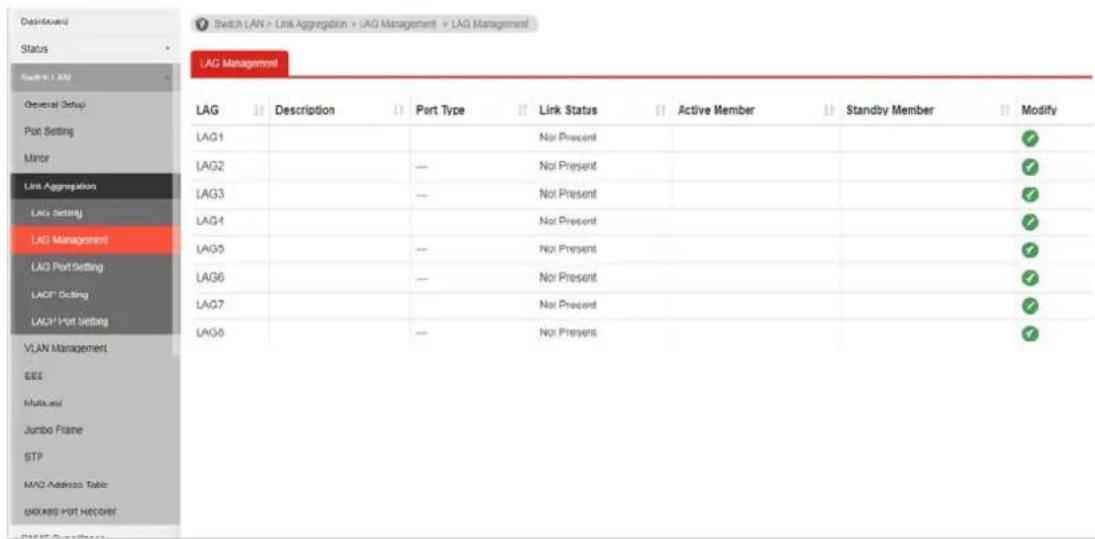
Task: Open the LACP Setting submenu item
Action: coord(59,295)
